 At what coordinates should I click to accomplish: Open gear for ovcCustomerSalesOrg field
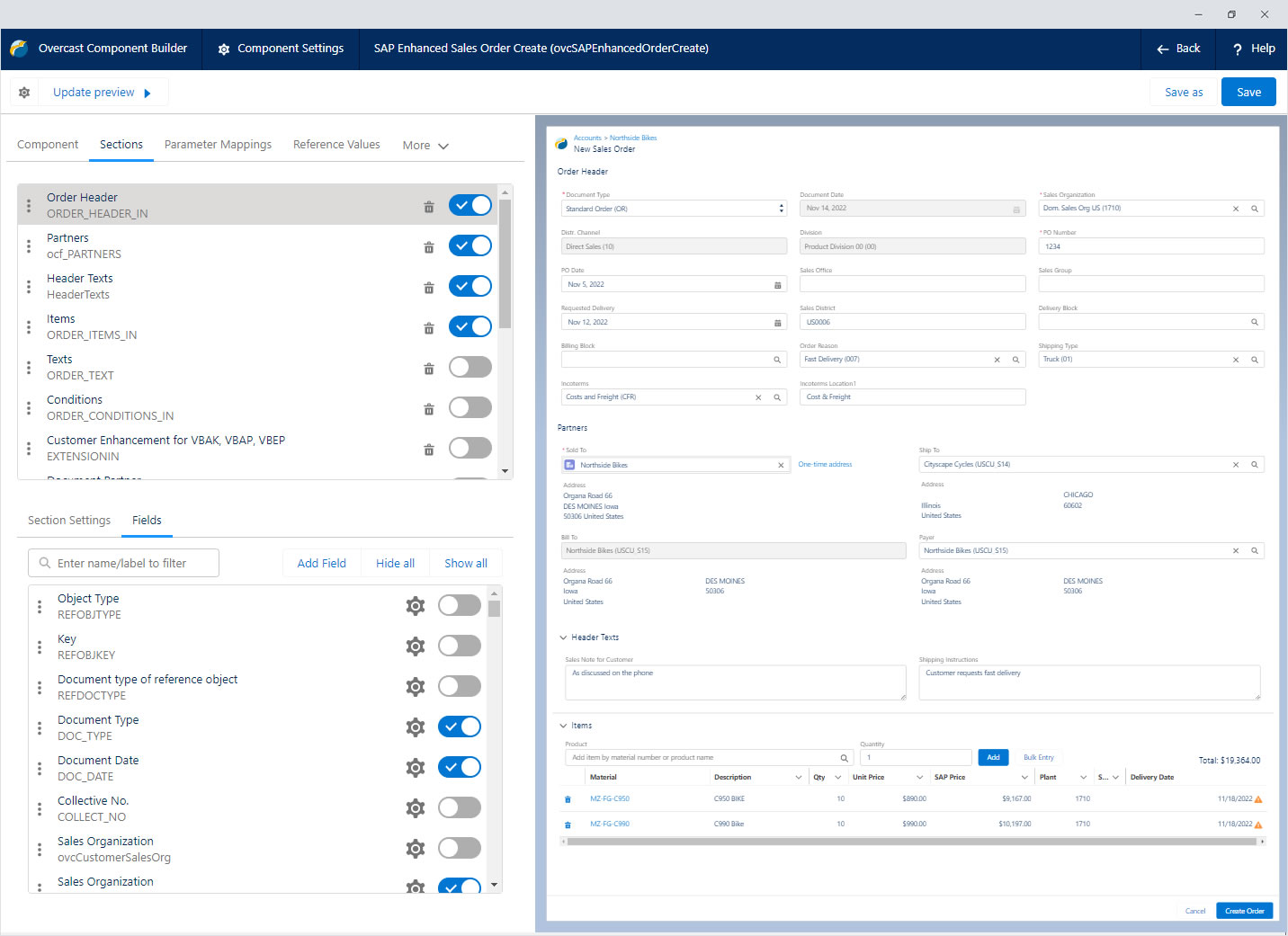(x=416, y=849)
